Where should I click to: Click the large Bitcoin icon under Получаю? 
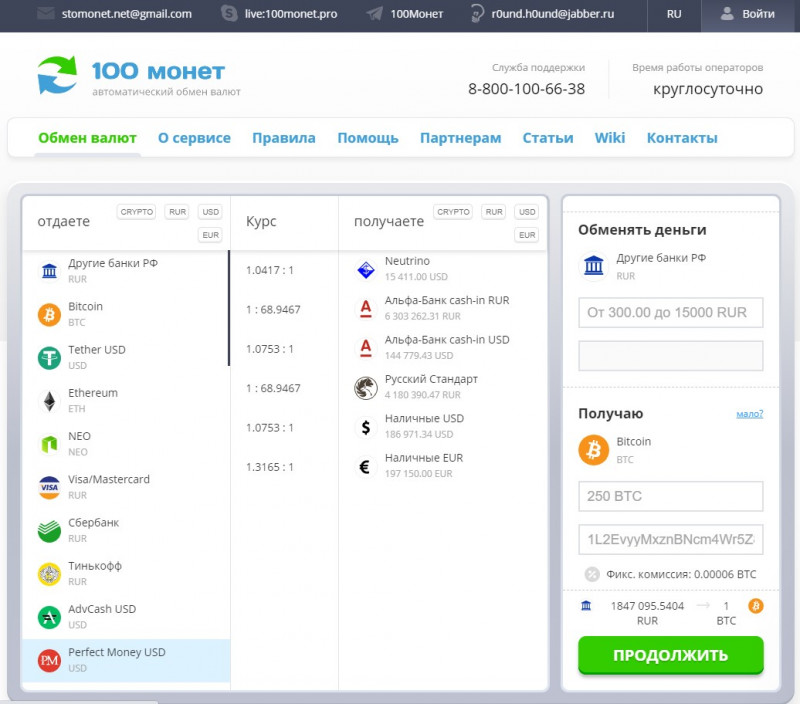(x=593, y=450)
